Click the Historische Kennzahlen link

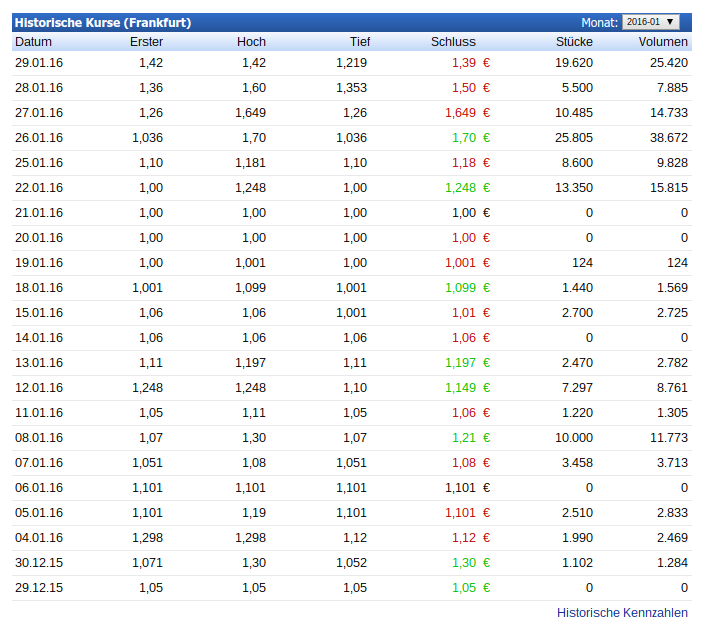(622, 612)
